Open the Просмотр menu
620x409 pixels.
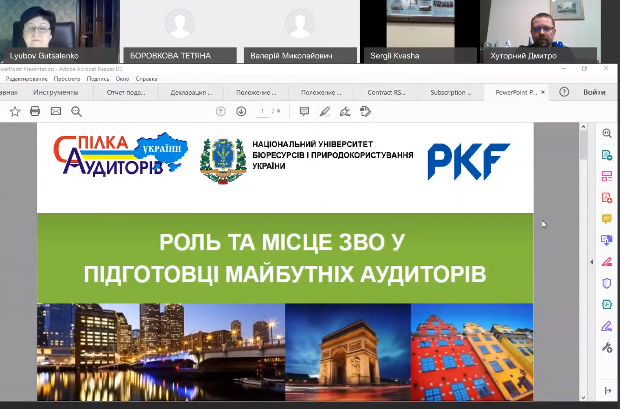(67, 79)
